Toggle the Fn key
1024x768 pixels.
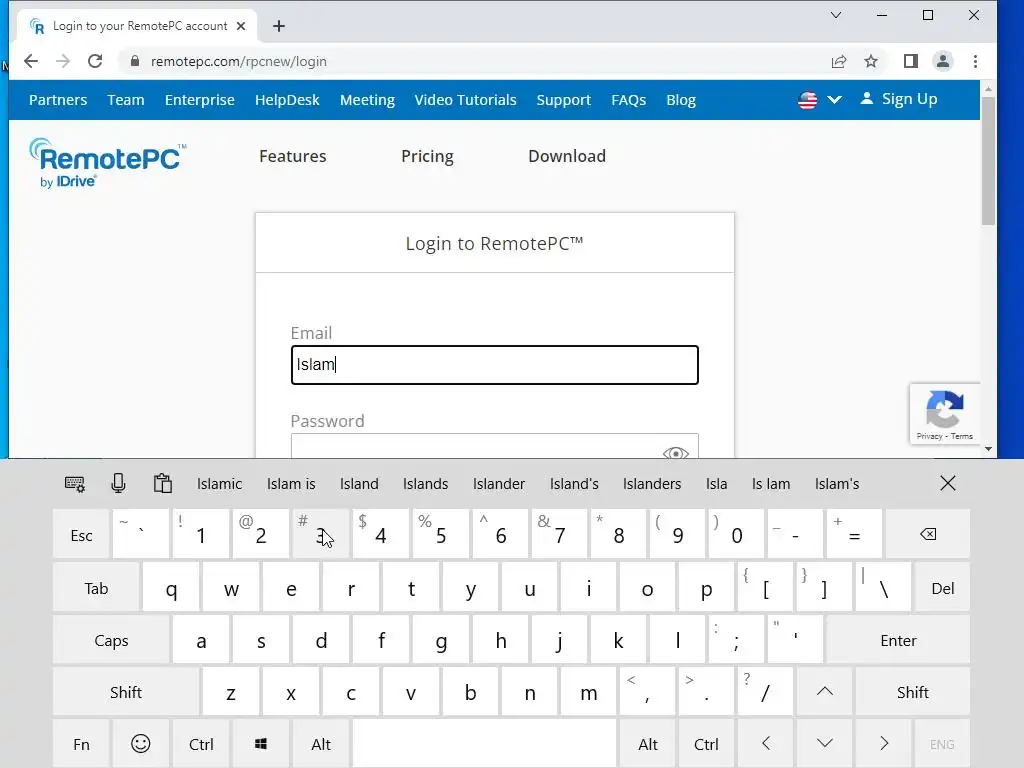[81, 744]
